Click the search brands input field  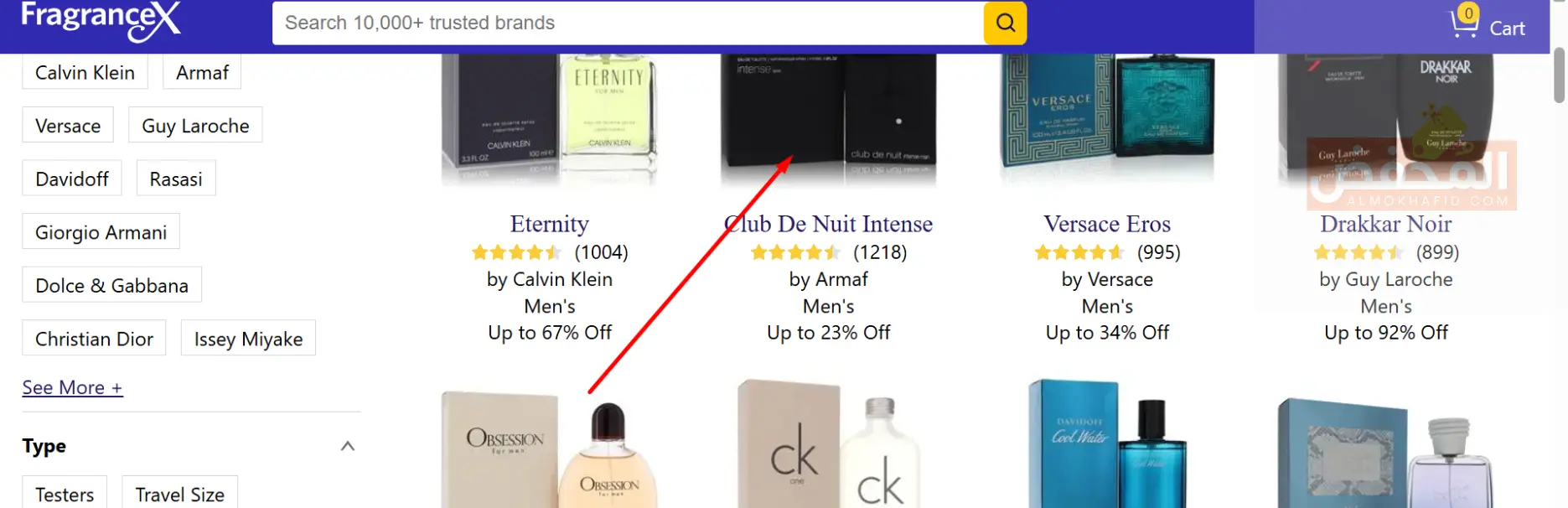pos(629,23)
